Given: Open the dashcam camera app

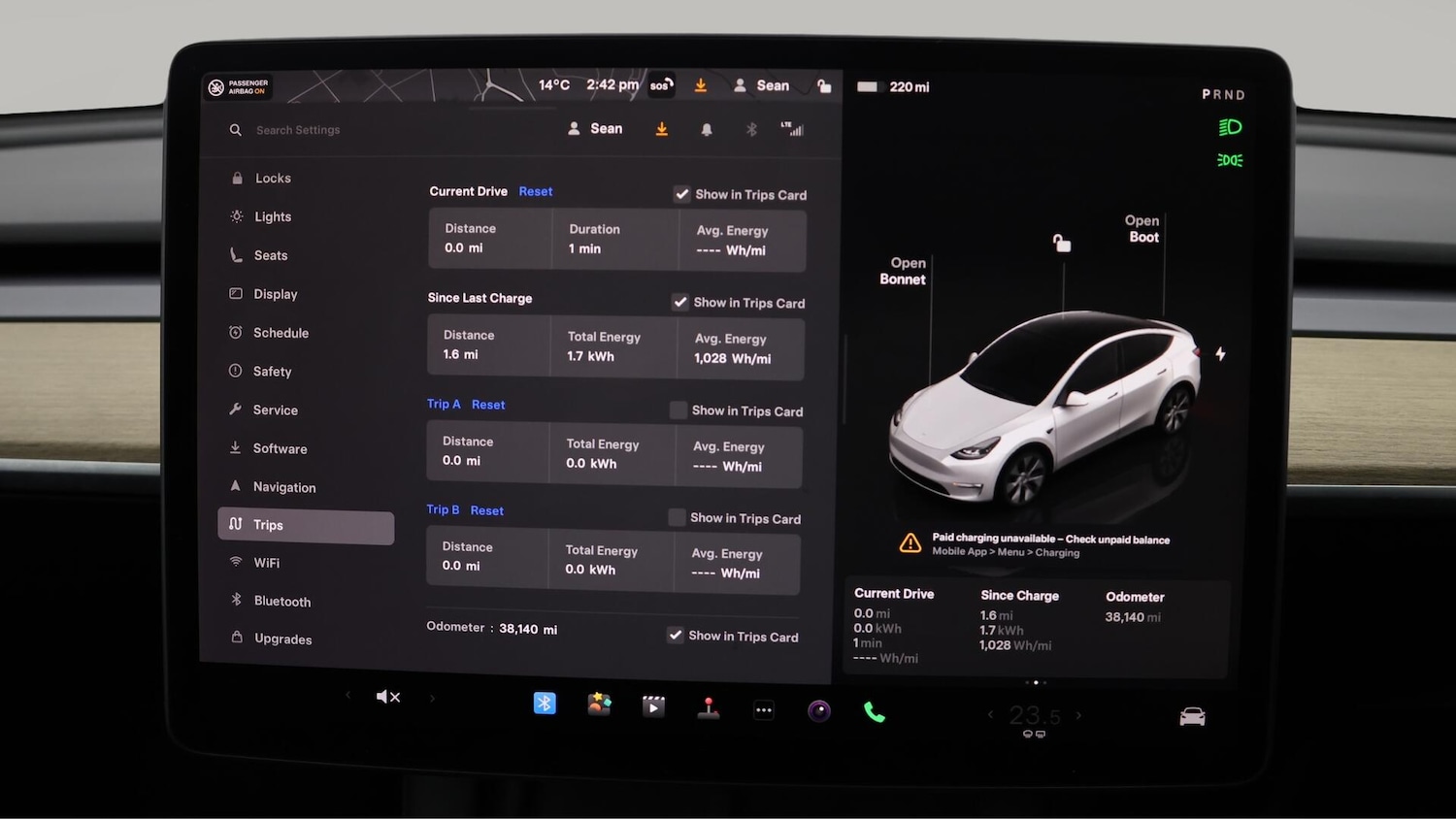Looking at the screenshot, I should pyautogui.click(x=819, y=711).
